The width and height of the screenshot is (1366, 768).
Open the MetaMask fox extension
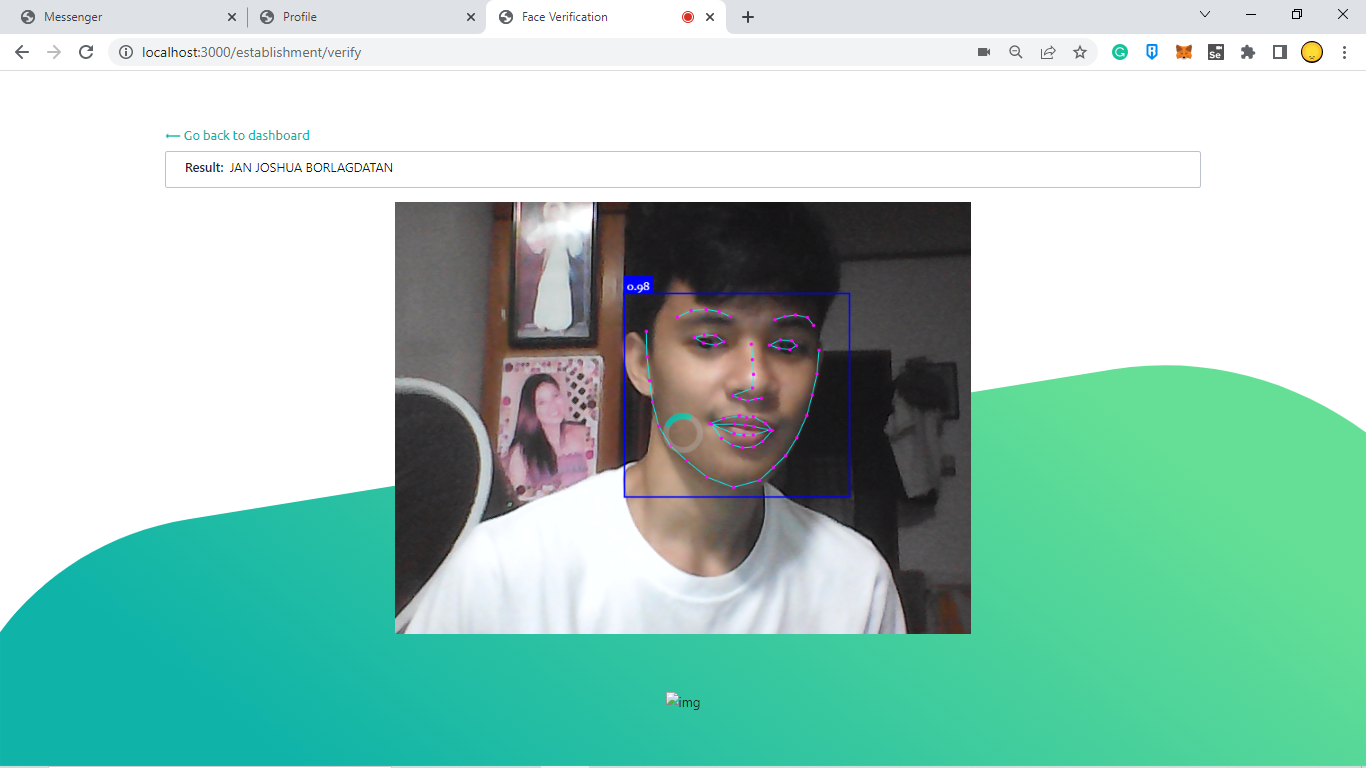pyautogui.click(x=1184, y=52)
